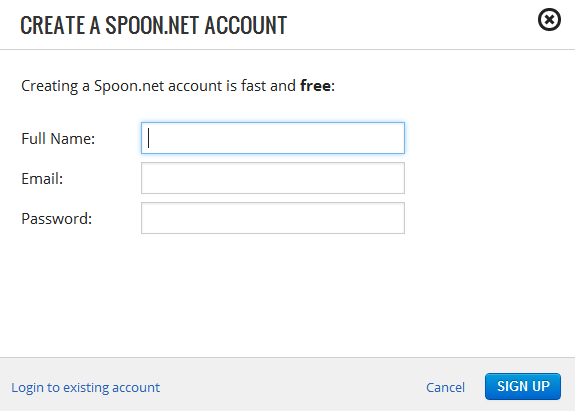
Task: Click the Create a Spoon.net Account heading
Action: click(154, 25)
